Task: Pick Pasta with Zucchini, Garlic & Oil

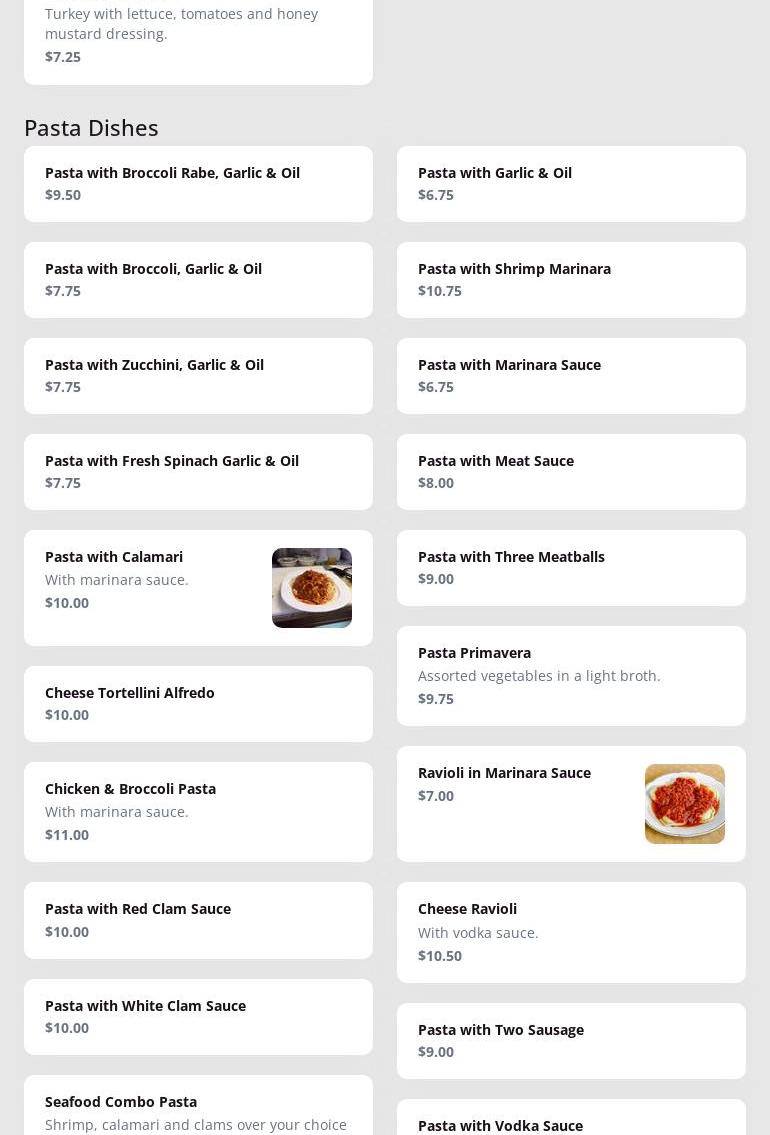Action: pyautogui.click(x=198, y=376)
